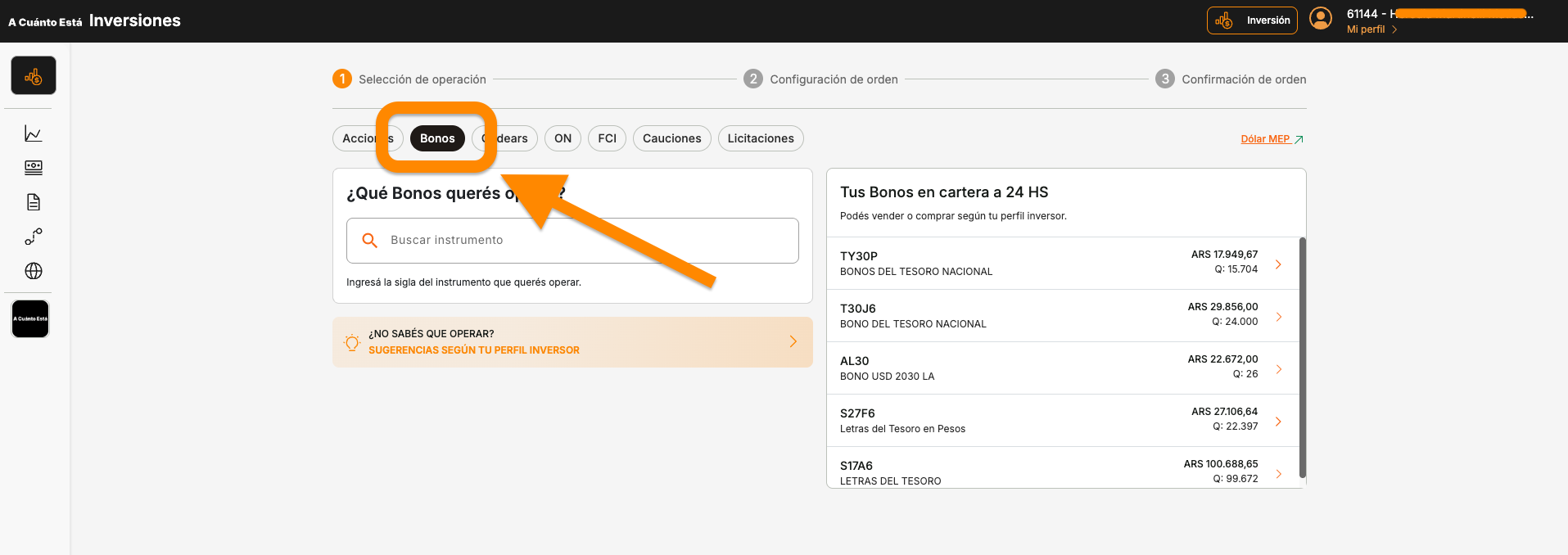
Task: Select the Bonos tab
Action: click(437, 138)
